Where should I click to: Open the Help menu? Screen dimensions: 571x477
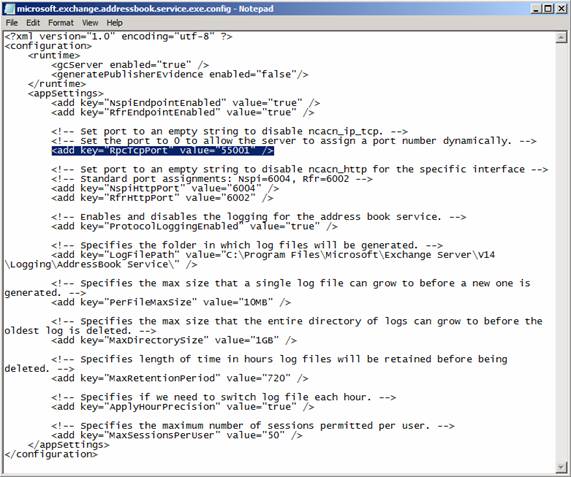[114, 23]
